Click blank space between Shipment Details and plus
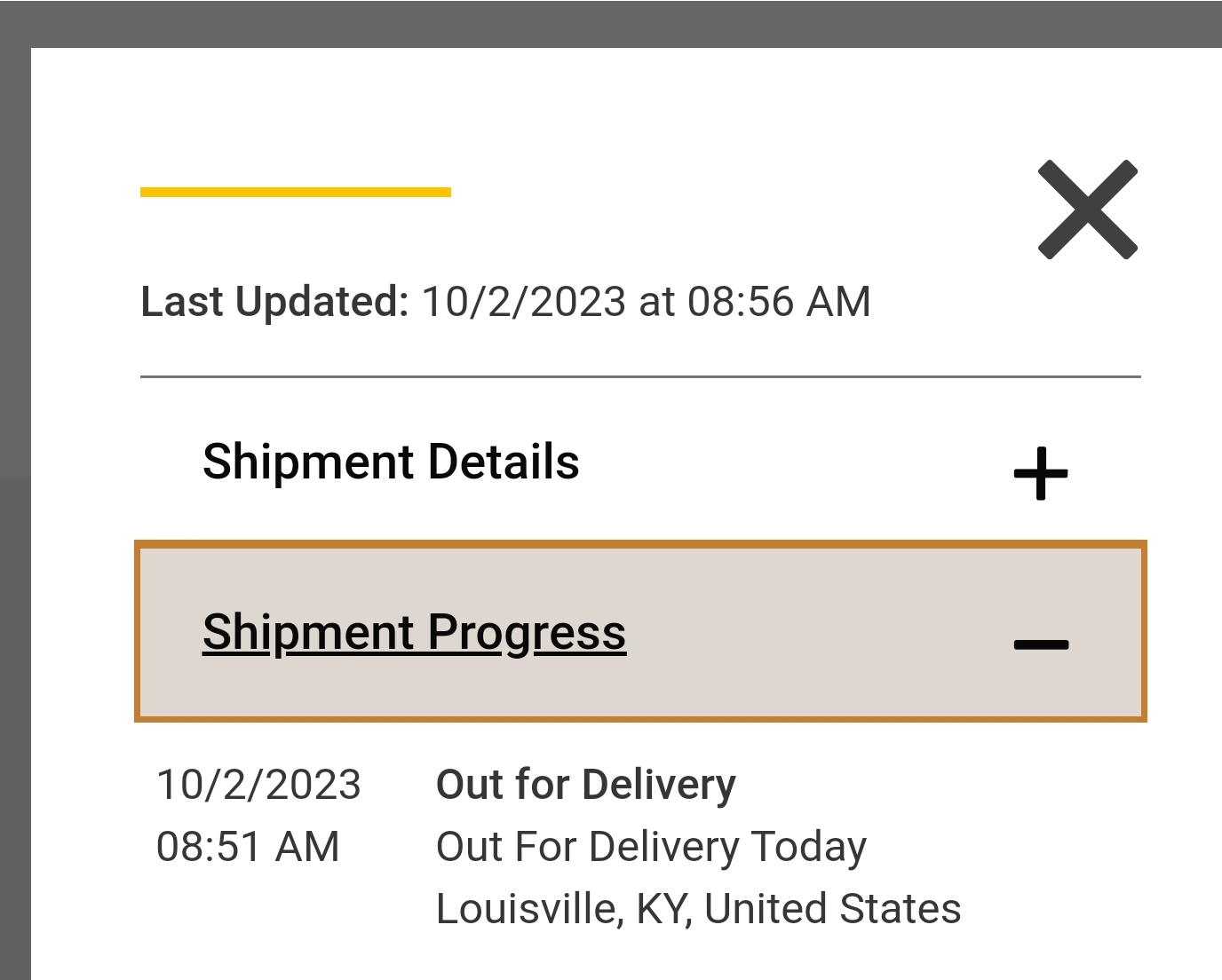 [790, 463]
